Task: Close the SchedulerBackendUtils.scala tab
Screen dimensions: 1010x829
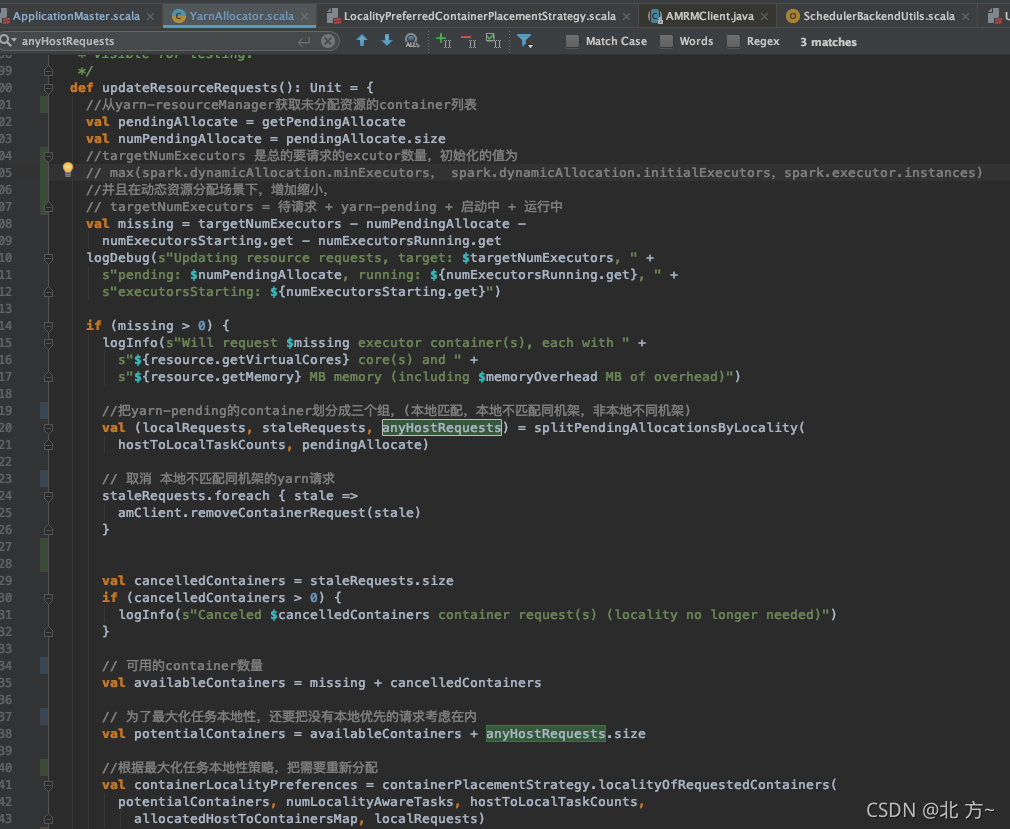Action: click(x=965, y=16)
